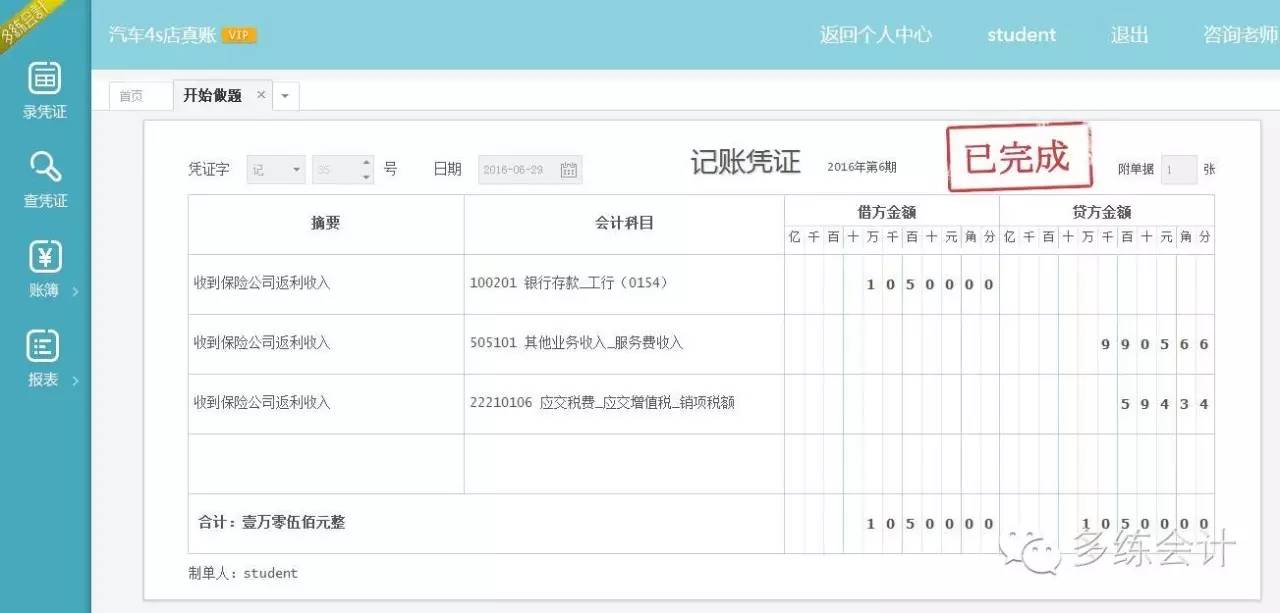The height and width of the screenshot is (613, 1280).
Task: Click the up arrow of the voucher number stepper
Action: (366, 163)
